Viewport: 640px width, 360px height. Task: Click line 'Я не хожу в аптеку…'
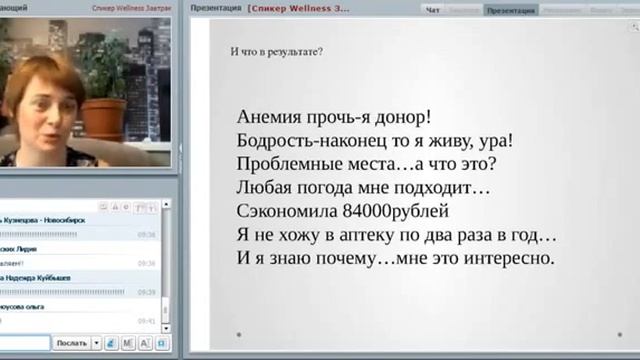[397, 235]
